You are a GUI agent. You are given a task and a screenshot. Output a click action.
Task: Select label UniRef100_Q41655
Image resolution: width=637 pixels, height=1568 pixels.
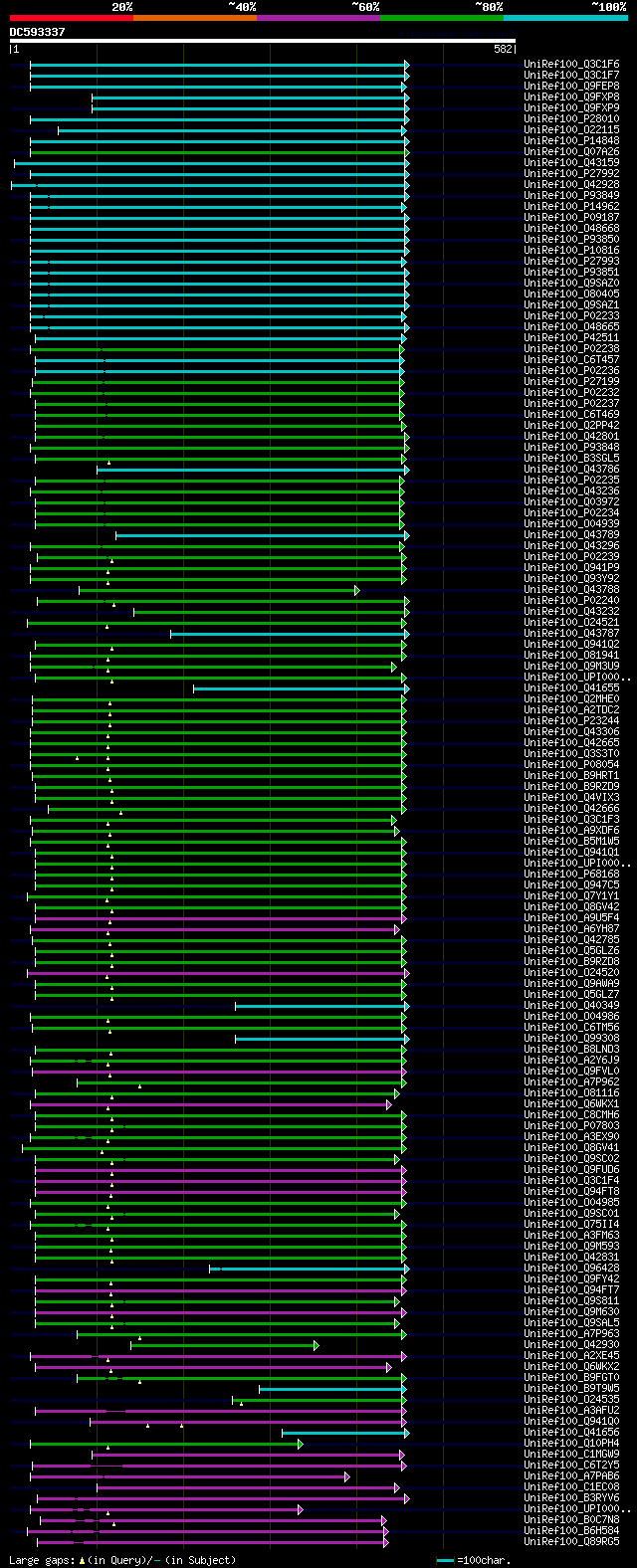(x=571, y=688)
